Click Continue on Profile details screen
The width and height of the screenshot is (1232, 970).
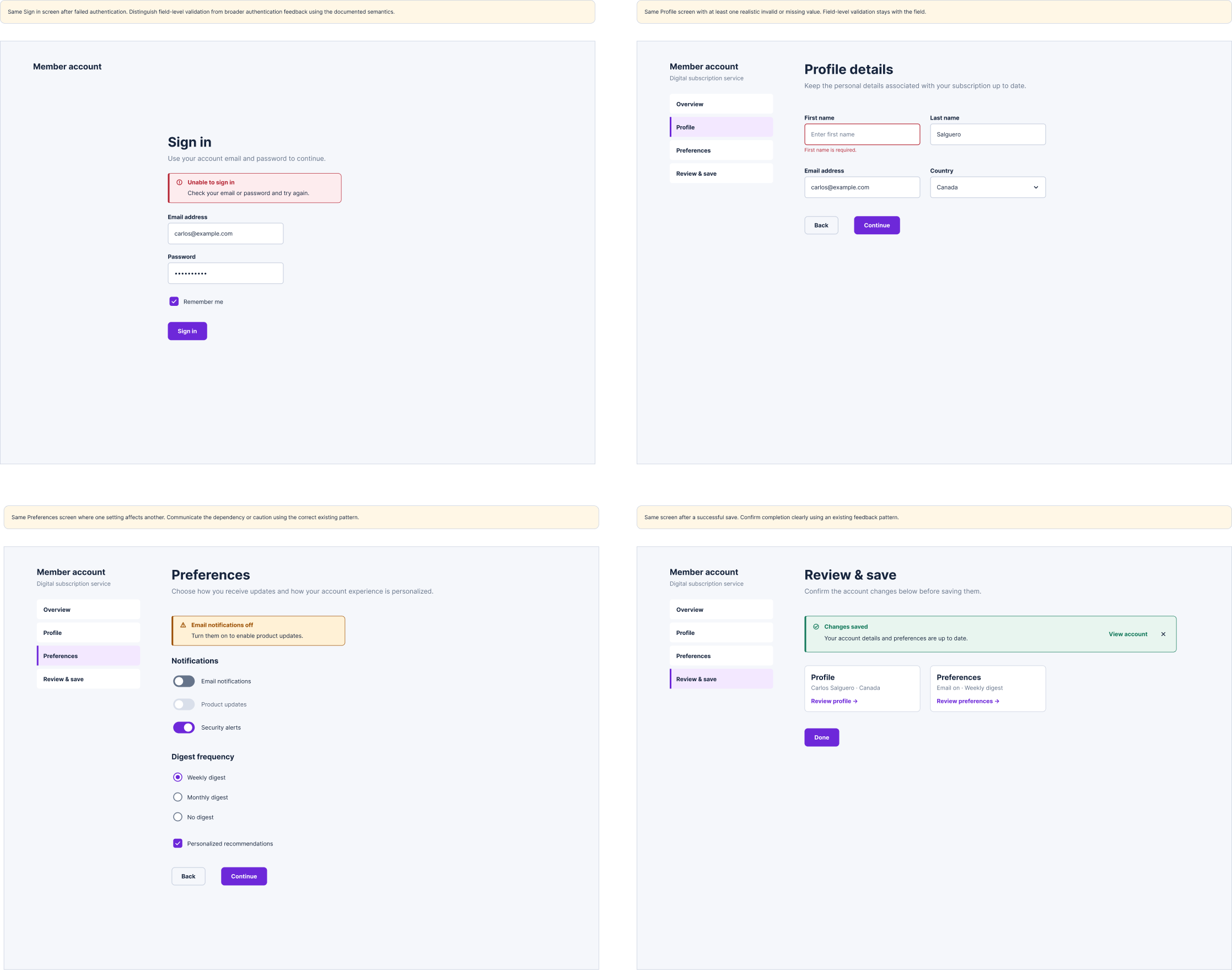click(877, 225)
